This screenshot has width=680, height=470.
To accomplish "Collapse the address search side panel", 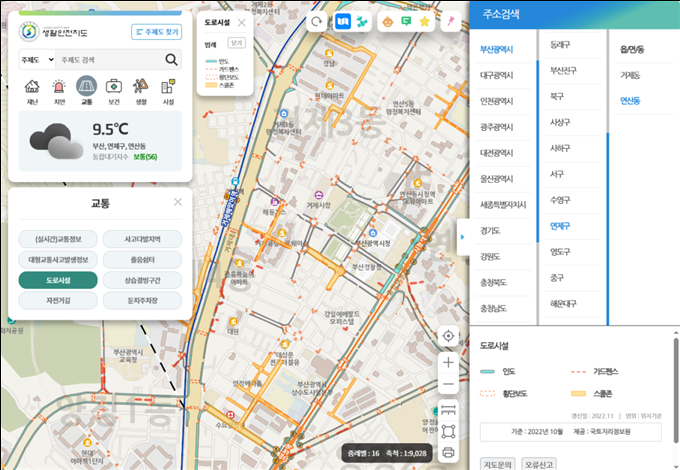I will click(461, 236).
